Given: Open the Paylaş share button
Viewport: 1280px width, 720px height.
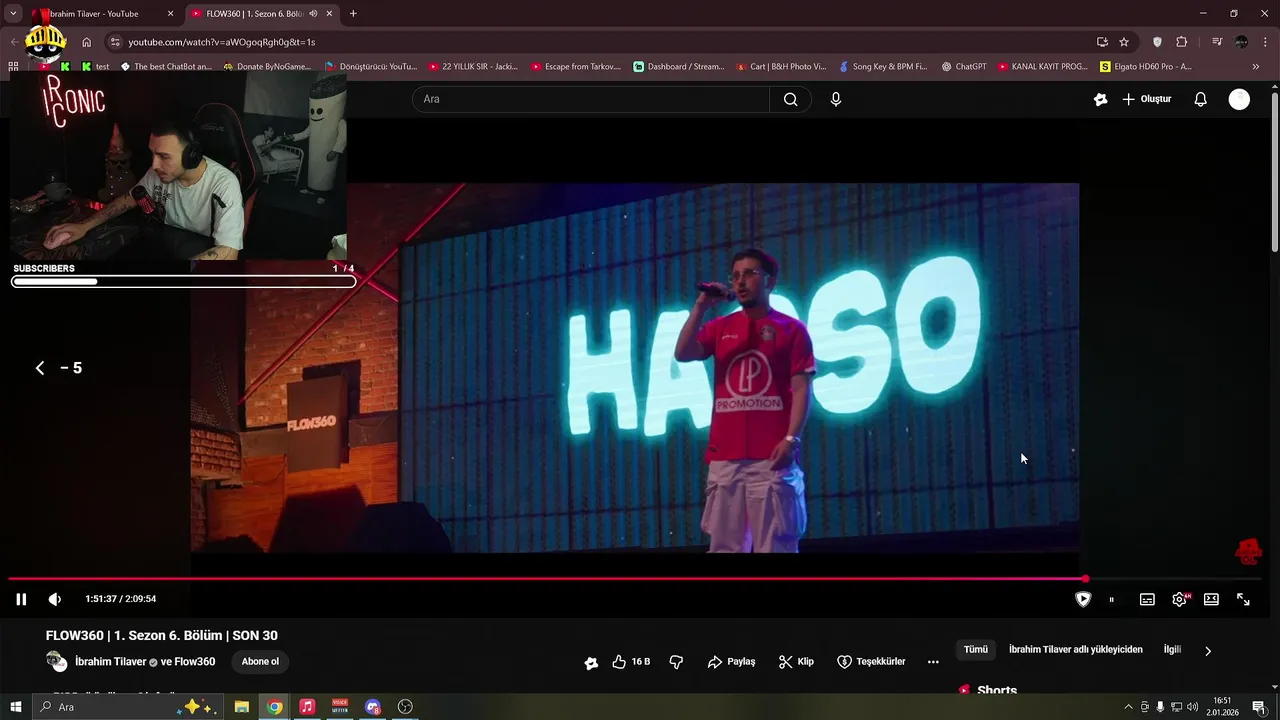Looking at the screenshot, I should coord(731,662).
